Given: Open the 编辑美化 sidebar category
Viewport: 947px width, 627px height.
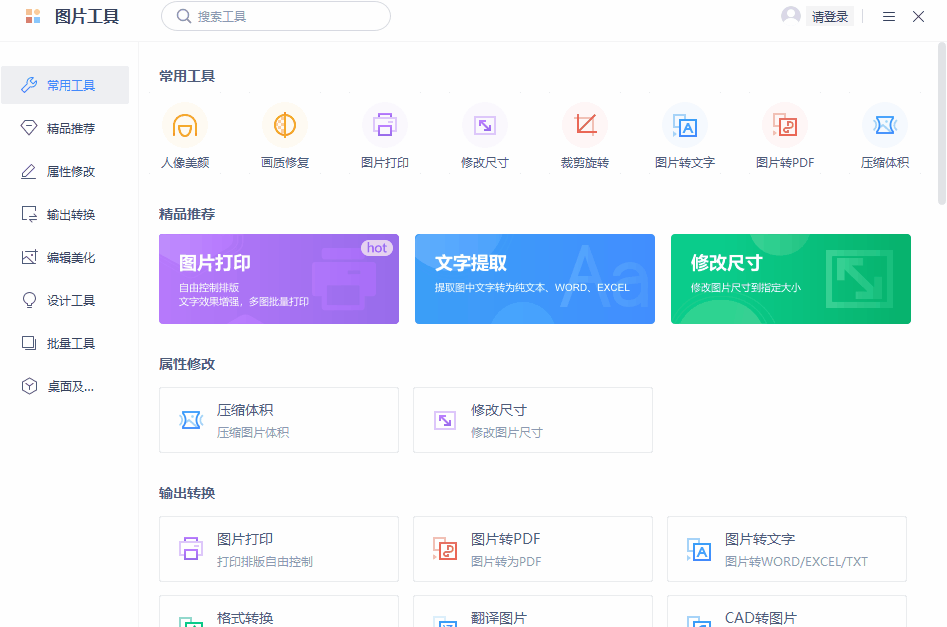Looking at the screenshot, I should tap(65, 257).
